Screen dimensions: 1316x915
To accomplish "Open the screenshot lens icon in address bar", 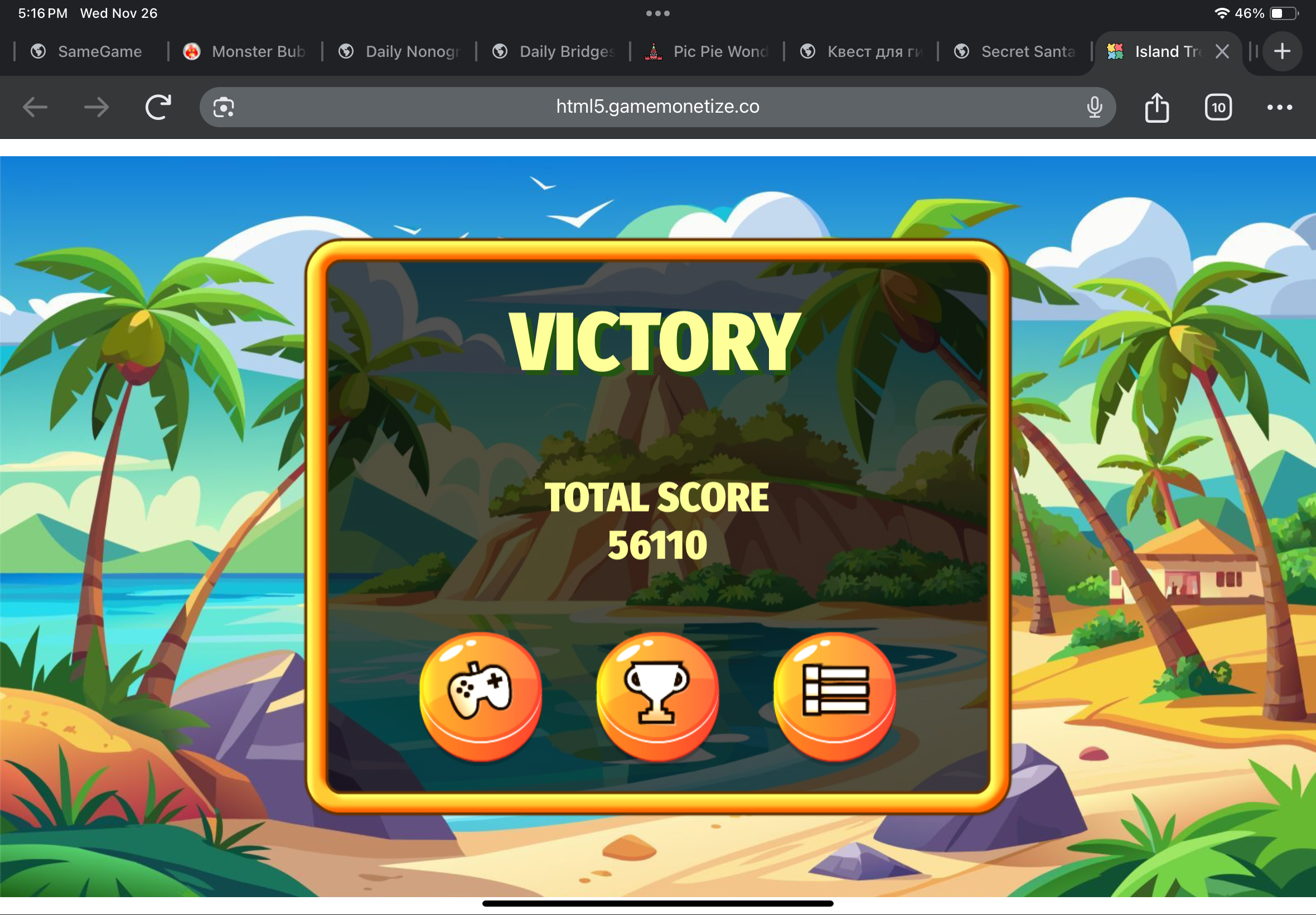I will [x=224, y=107].
